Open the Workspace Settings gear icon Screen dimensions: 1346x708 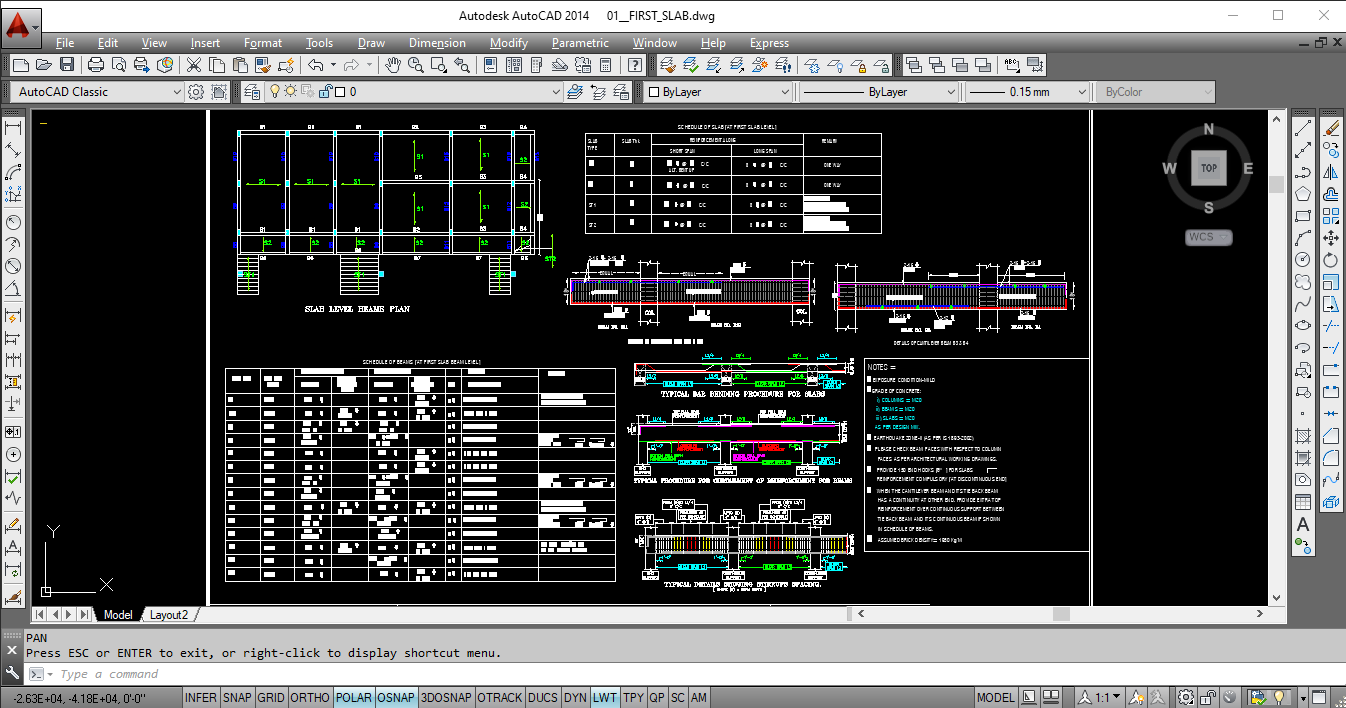click(196, 92)
